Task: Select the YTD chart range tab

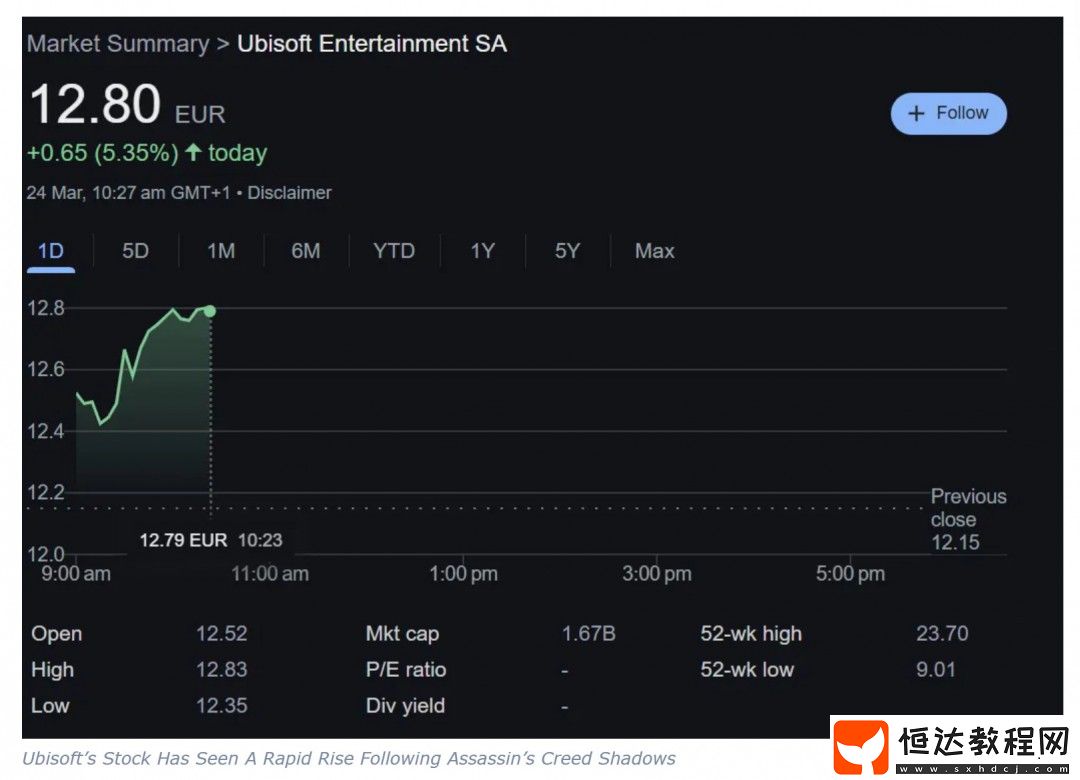Action: point(394,251)
